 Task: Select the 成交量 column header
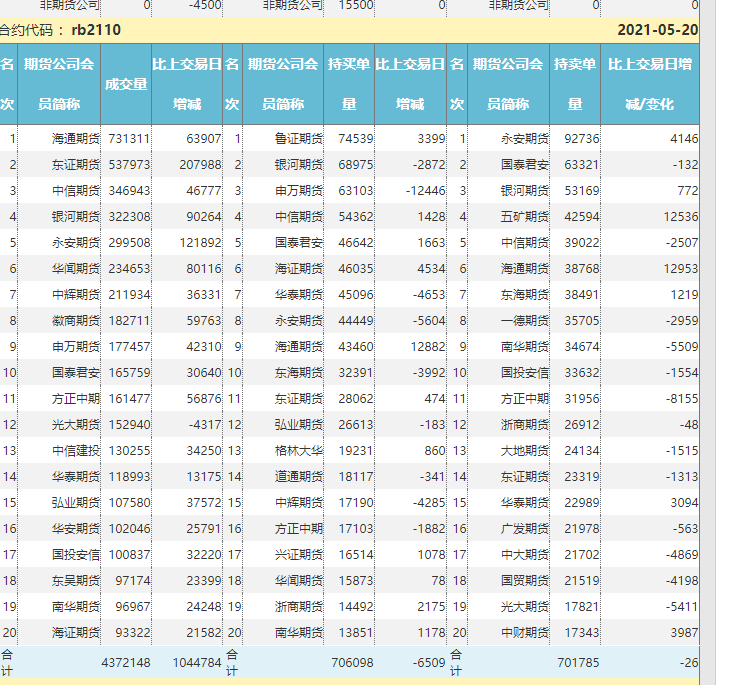point(127,84)
